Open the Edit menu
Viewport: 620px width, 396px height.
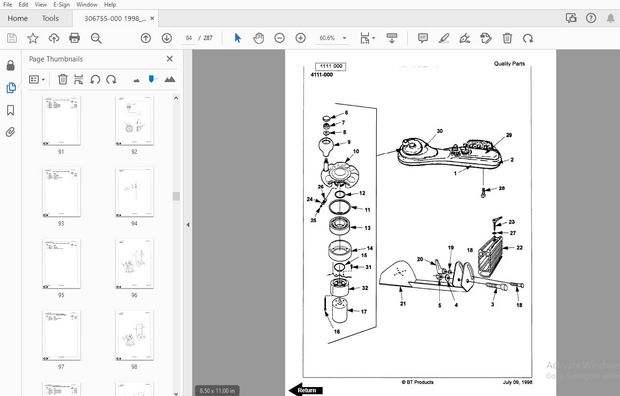[23, 5]
